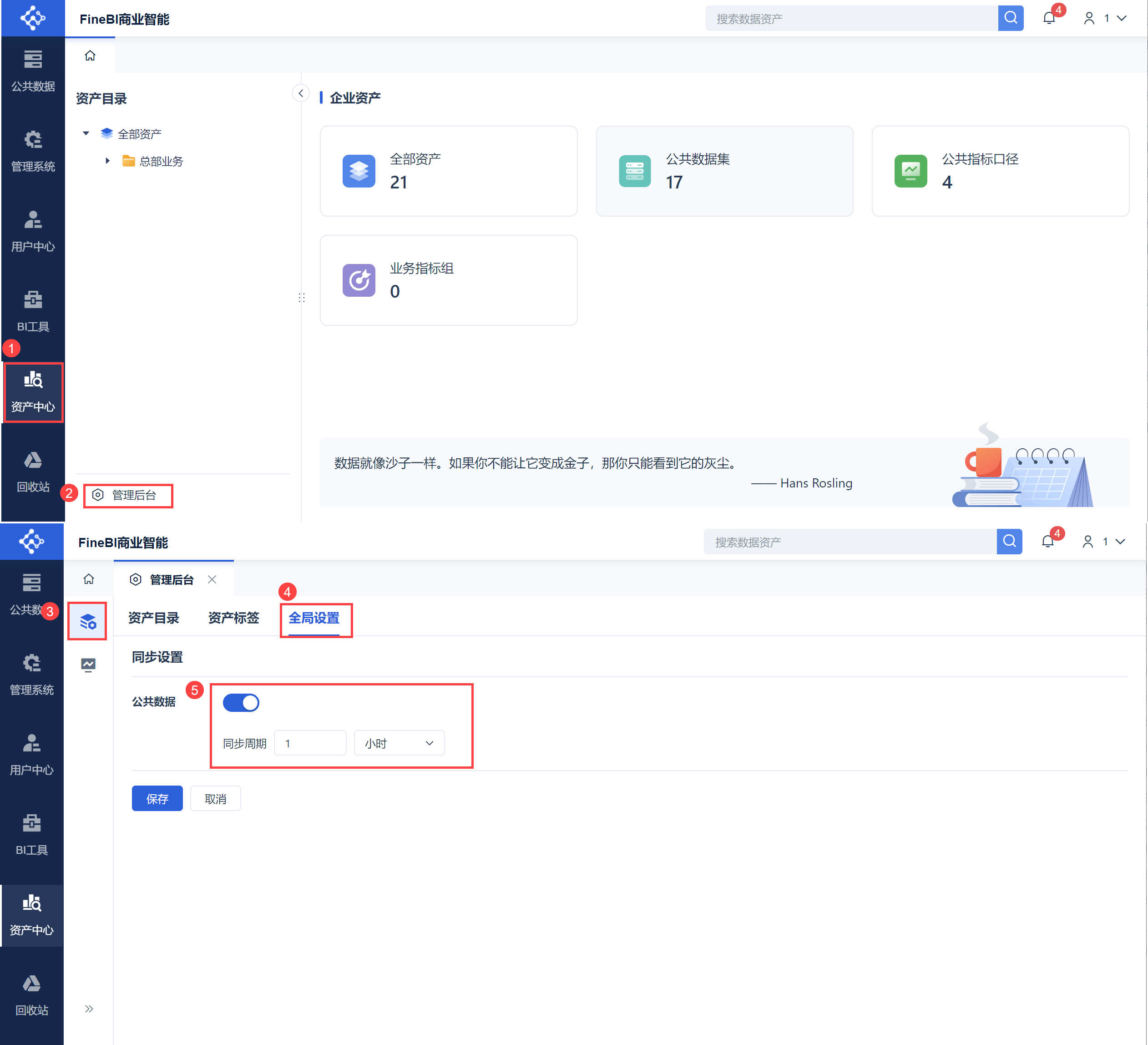Open 公共数据 in the 企业资产 page sidebar

(x=33, y=71)
